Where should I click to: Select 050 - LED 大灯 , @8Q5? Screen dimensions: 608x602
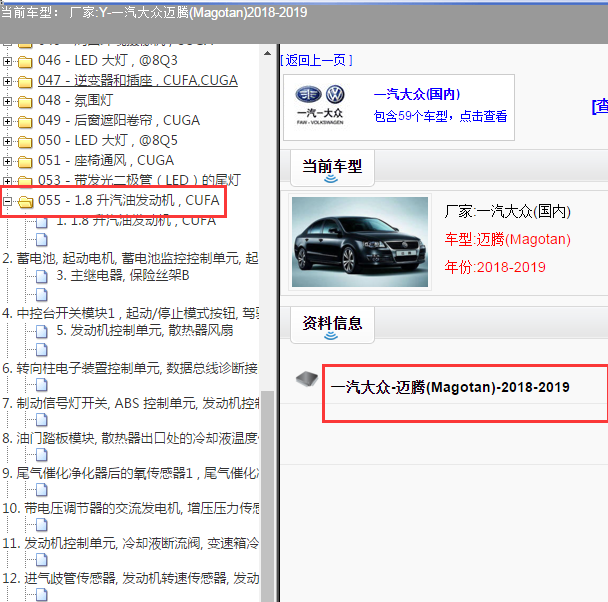[108, 140]
